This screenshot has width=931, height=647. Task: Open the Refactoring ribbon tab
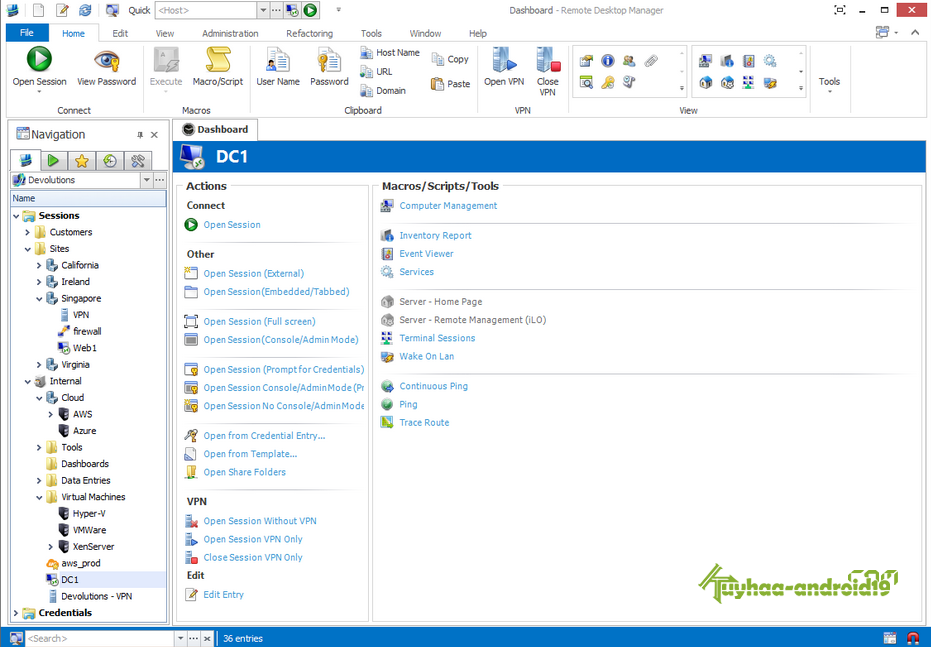point(309,33)
